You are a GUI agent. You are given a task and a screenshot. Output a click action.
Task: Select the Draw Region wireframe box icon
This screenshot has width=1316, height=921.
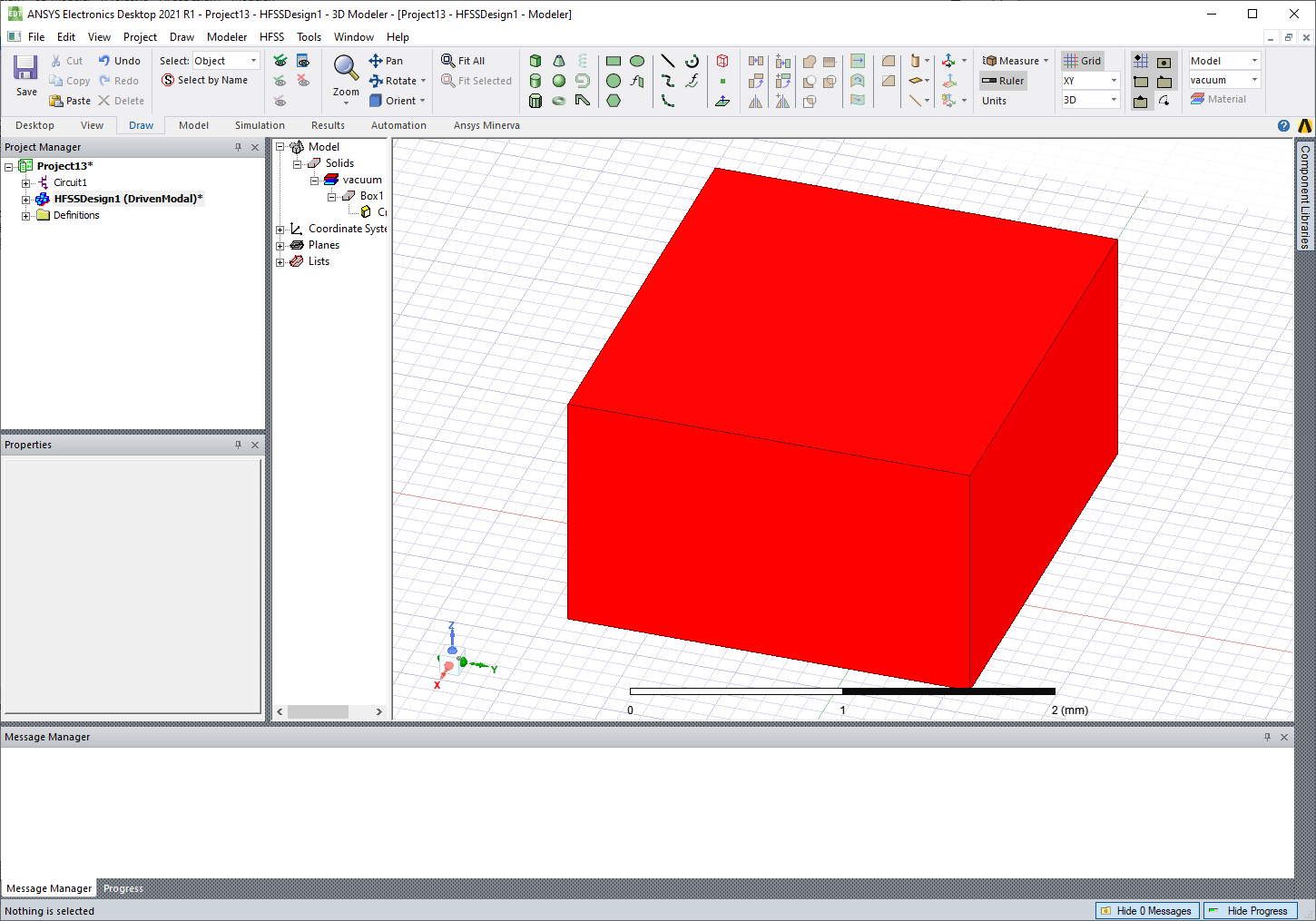722,61
